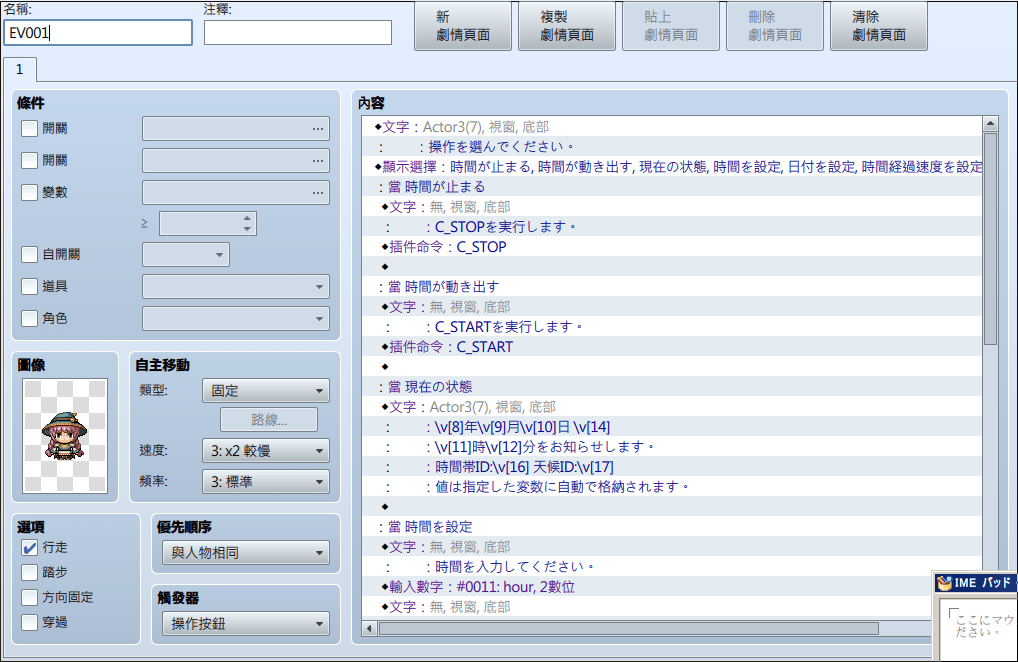Open the 頻率 frequency dropdown
The height and width of the screenshot is (662, 1018).
click(266, 482)
